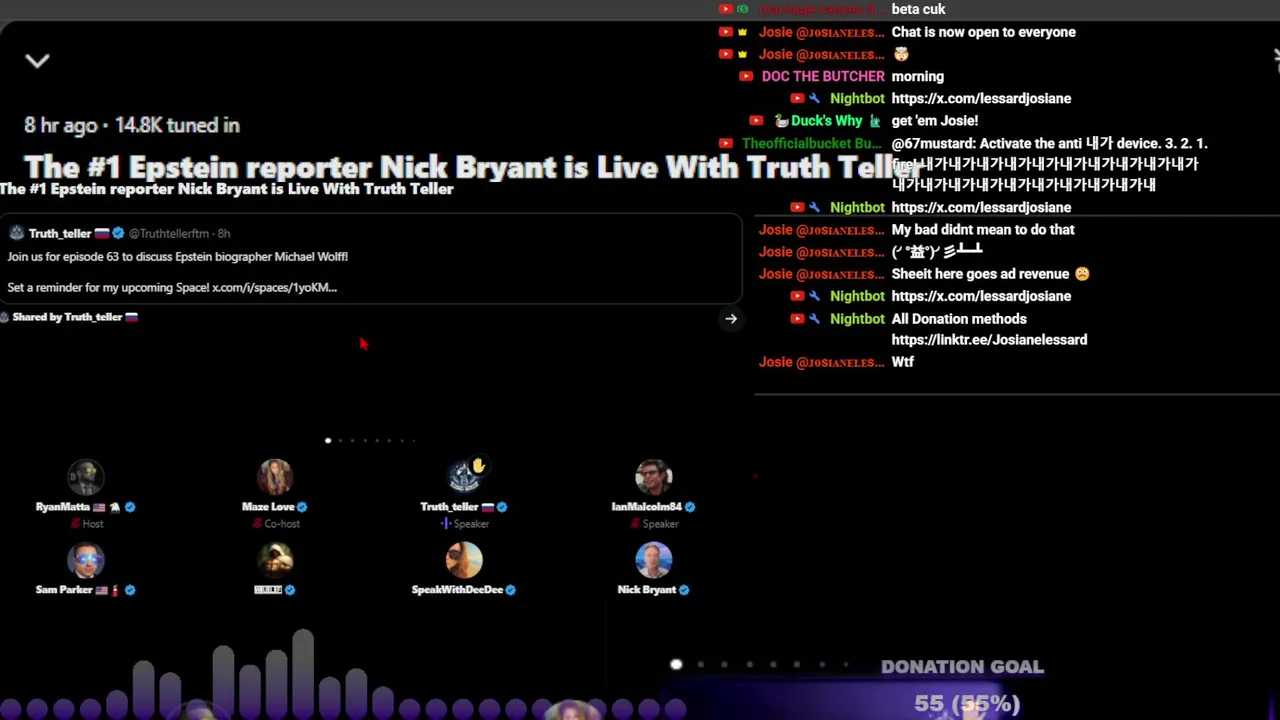The image size is (1280, 720).
Task: Click the next arrow on the shared post card
Action: (x=731, y=319)
